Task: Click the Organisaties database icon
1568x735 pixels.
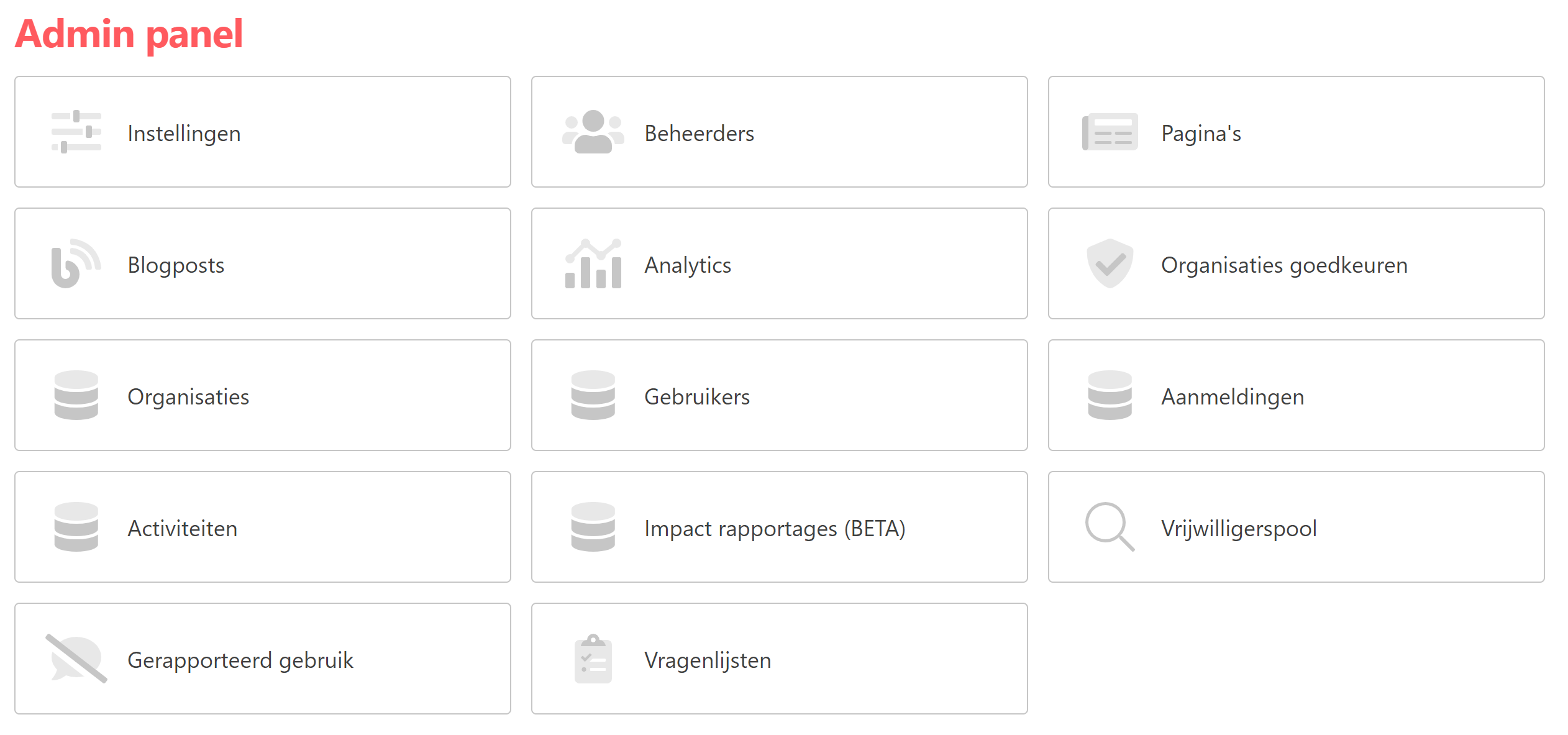Action: 76,395
